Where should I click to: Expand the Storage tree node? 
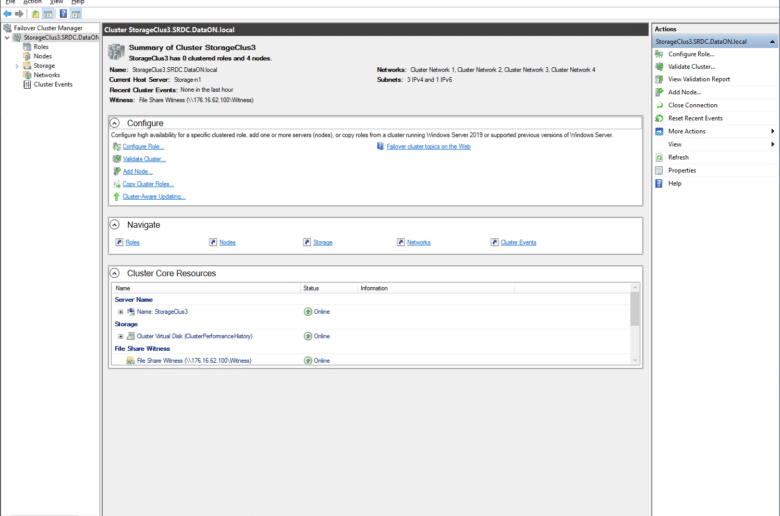point(17,66)
